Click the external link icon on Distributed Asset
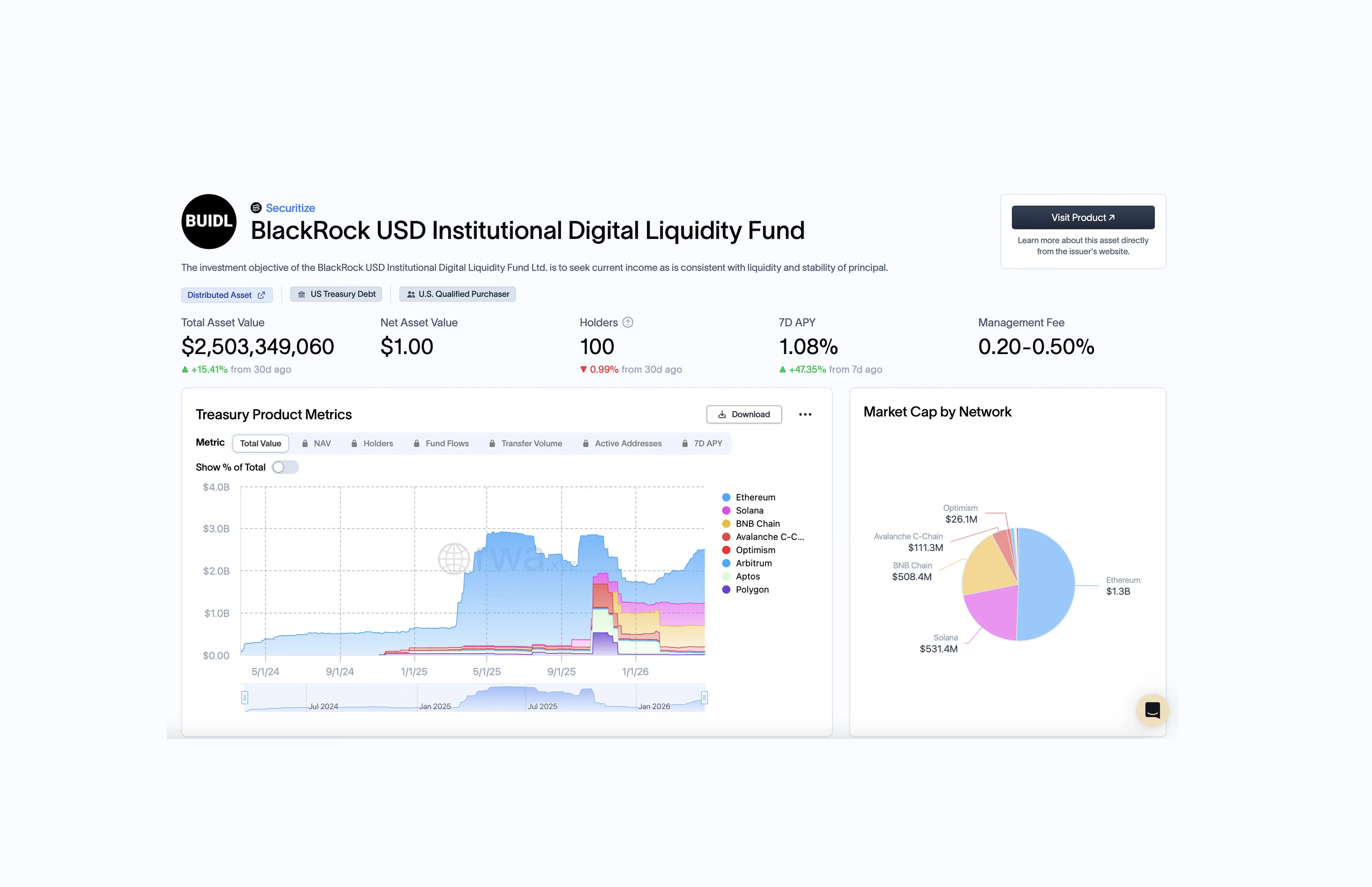 (261, 295)
